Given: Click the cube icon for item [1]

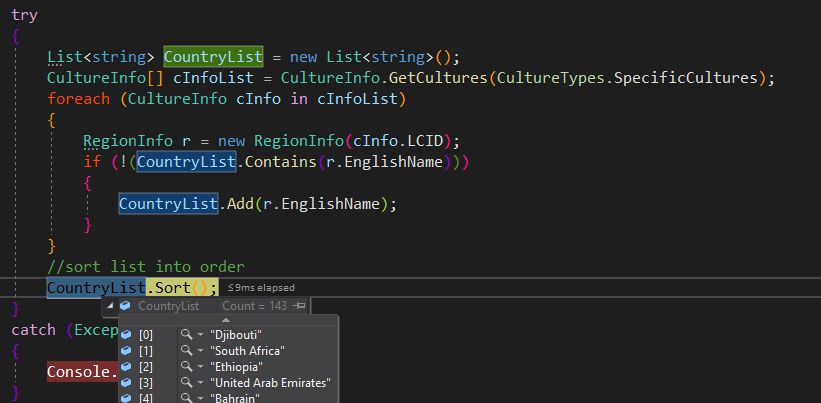Looking at the screenshot, I should pos(126,351).
